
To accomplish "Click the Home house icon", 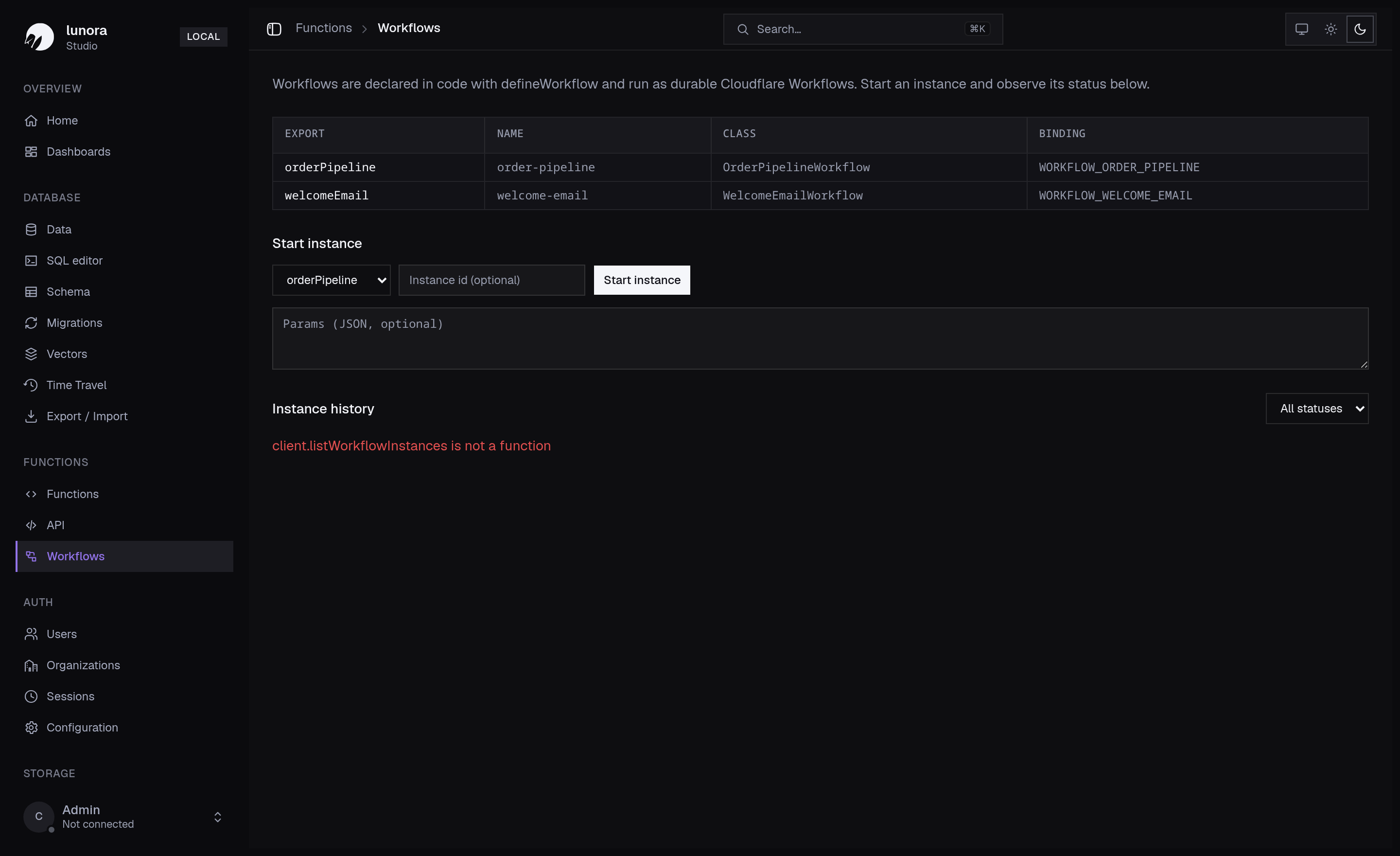I will click(31, 121).
